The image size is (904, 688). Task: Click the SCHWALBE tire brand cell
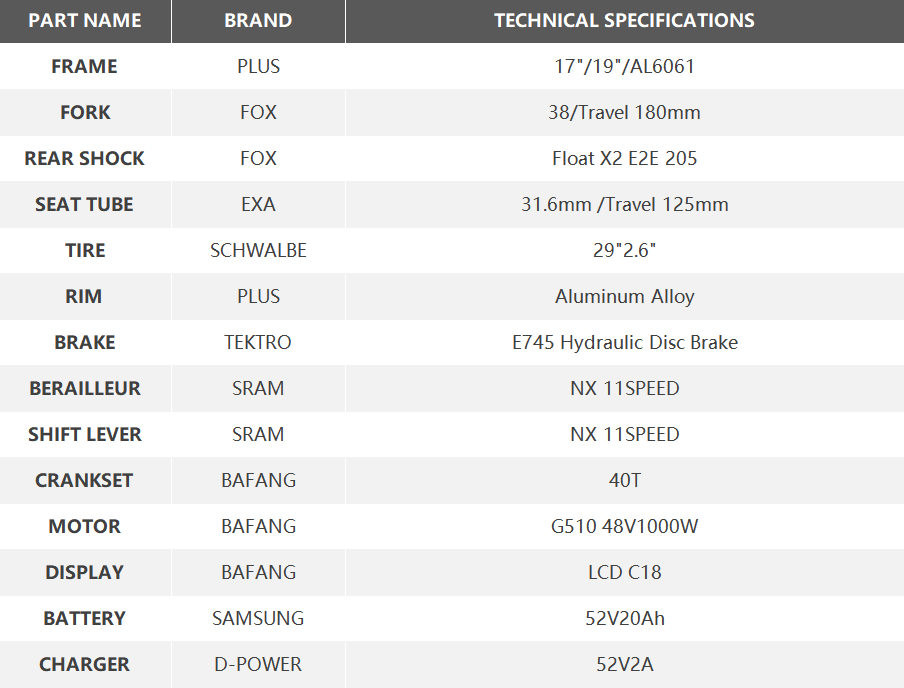pyautogui.click(x=258, y=251)
